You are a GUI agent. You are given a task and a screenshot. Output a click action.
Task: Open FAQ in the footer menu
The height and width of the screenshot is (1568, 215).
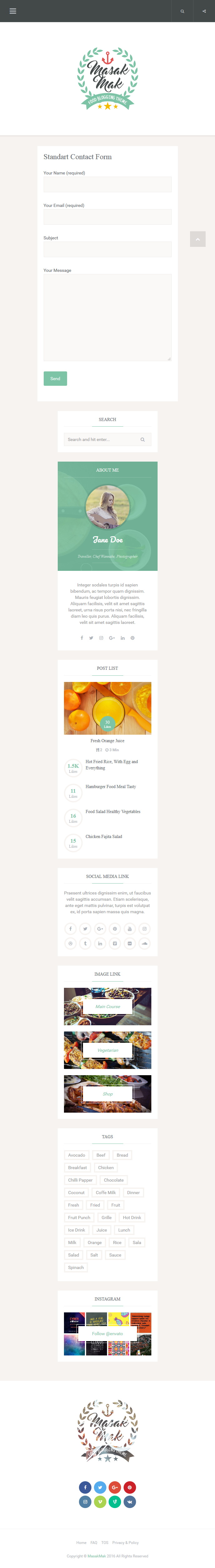coord(94,1542)
